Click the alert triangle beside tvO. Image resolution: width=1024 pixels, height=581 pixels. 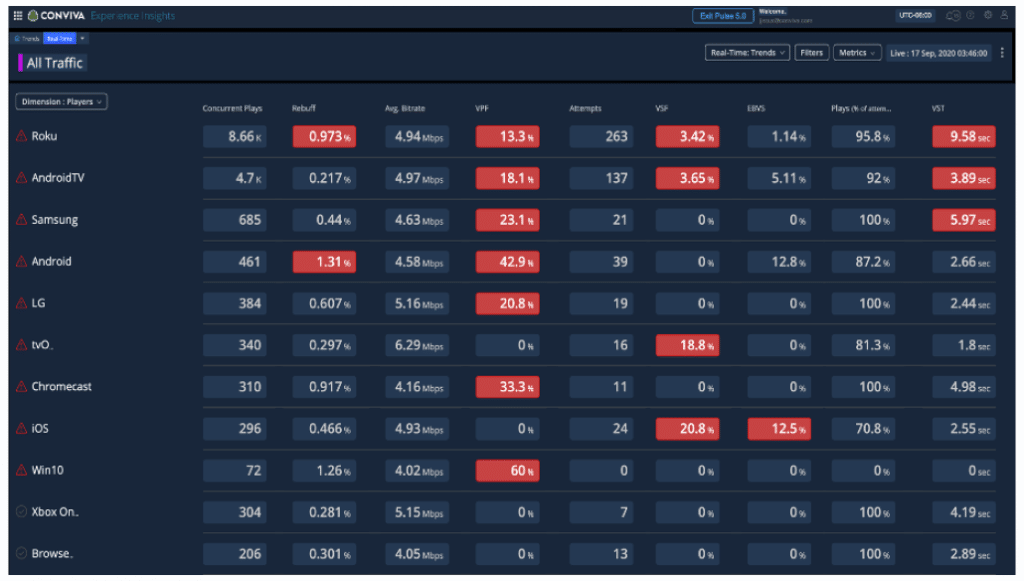(22, 345)
